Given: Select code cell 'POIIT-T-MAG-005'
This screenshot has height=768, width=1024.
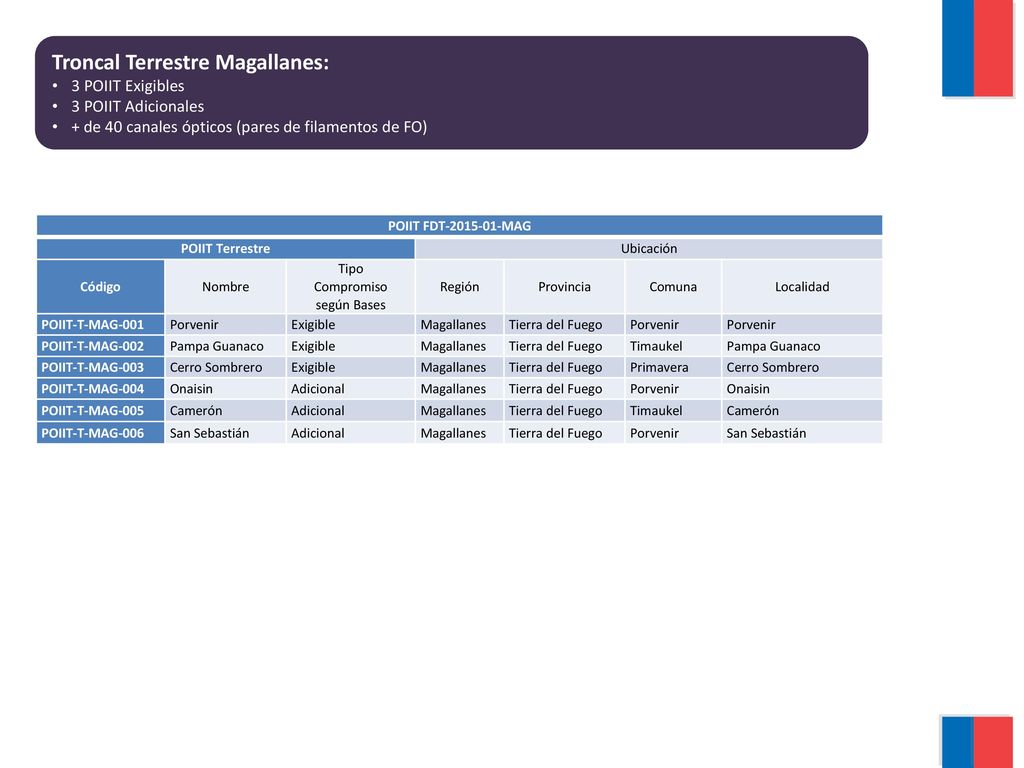Looking at the screenshot, I should tap(100, 411).
